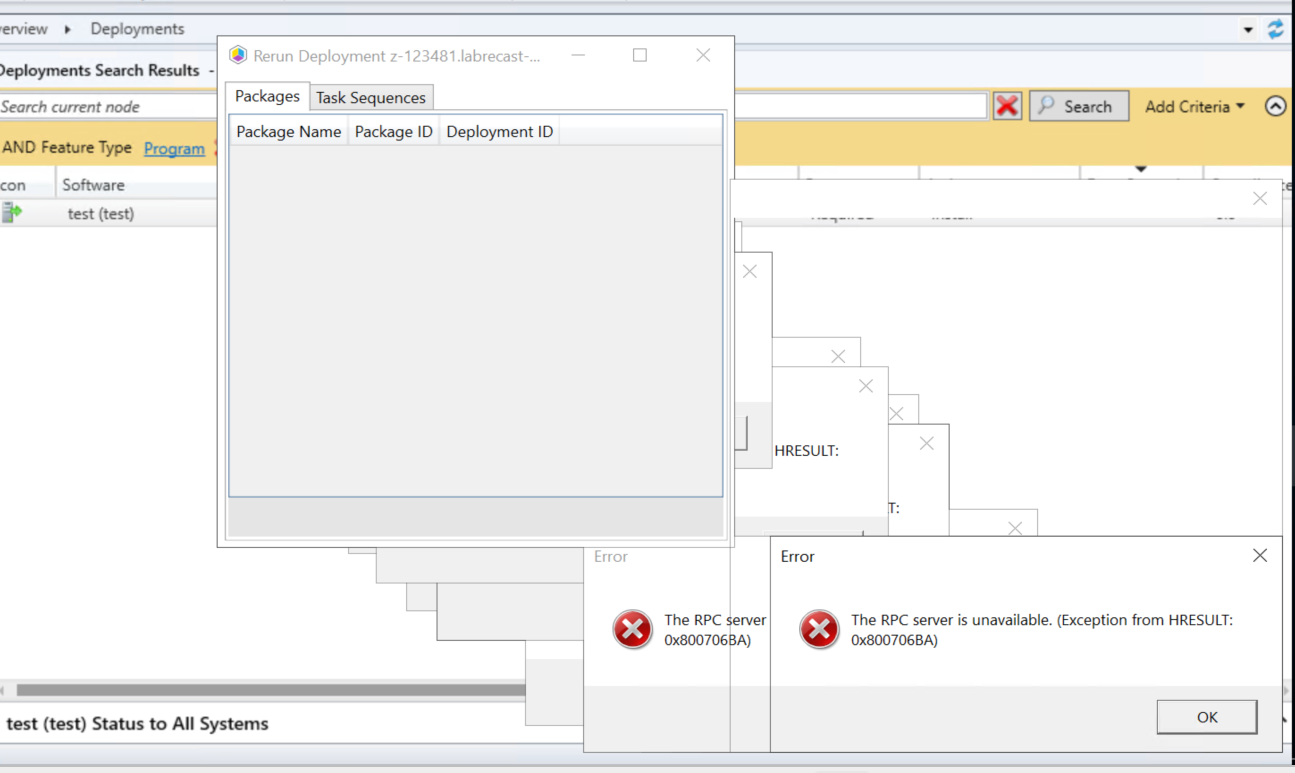The image size is (1295, 773).
Task: Click the breadcrumb arrow before Deployments
Action: click(68, 29)
